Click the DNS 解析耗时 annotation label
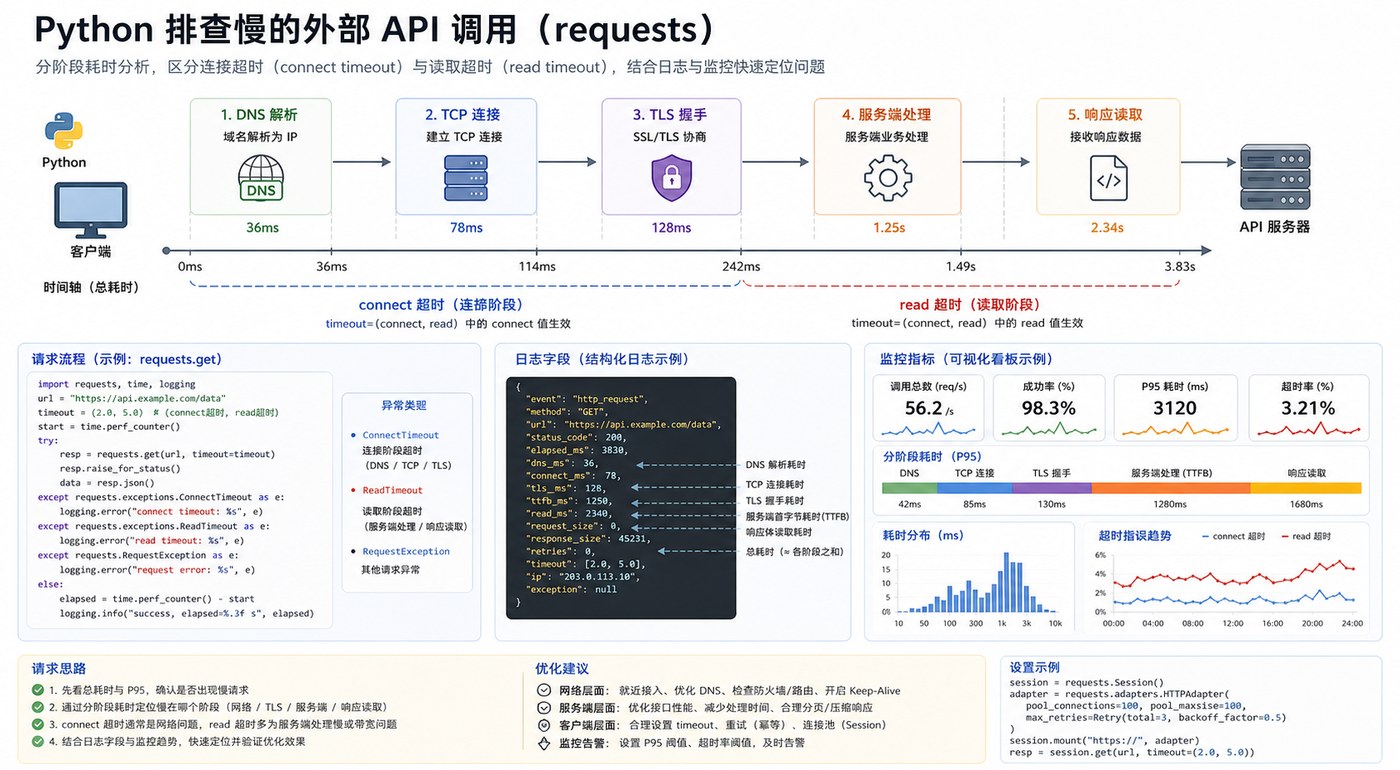1400x770 pixels. click(x=776, y=465)
